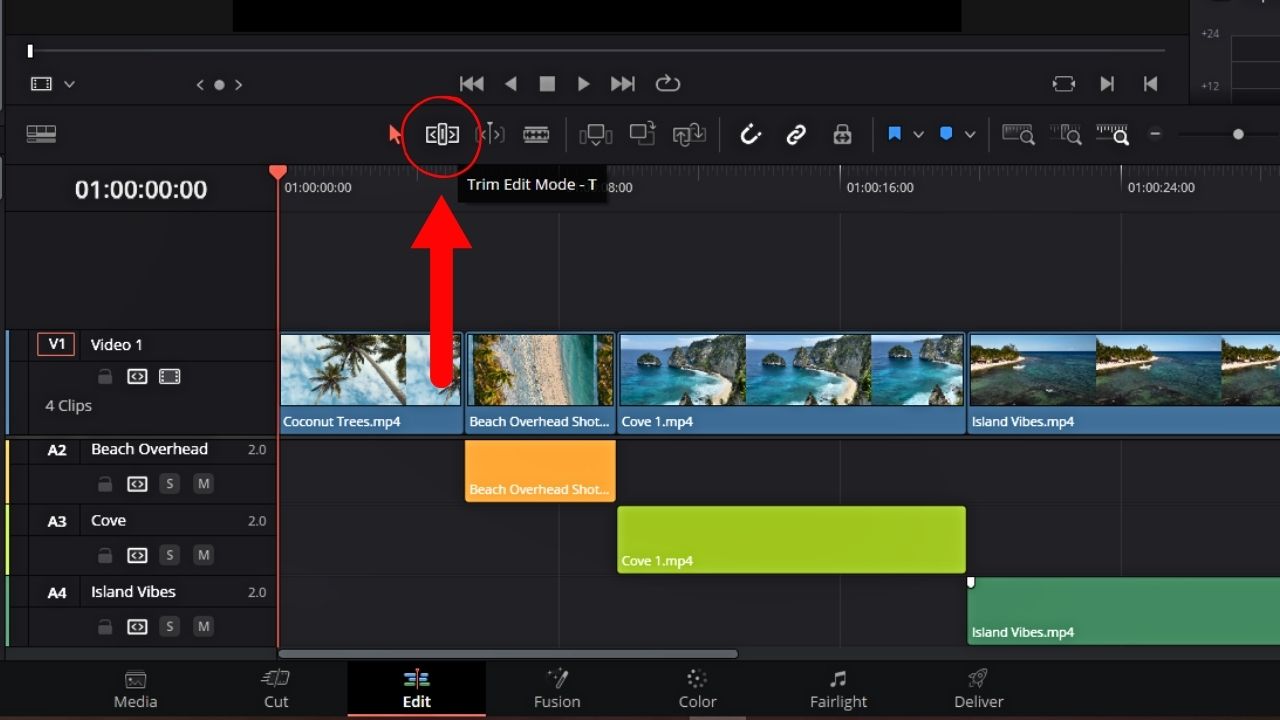
Task: Toggle Position Lock icon
Action: (842, 134)
